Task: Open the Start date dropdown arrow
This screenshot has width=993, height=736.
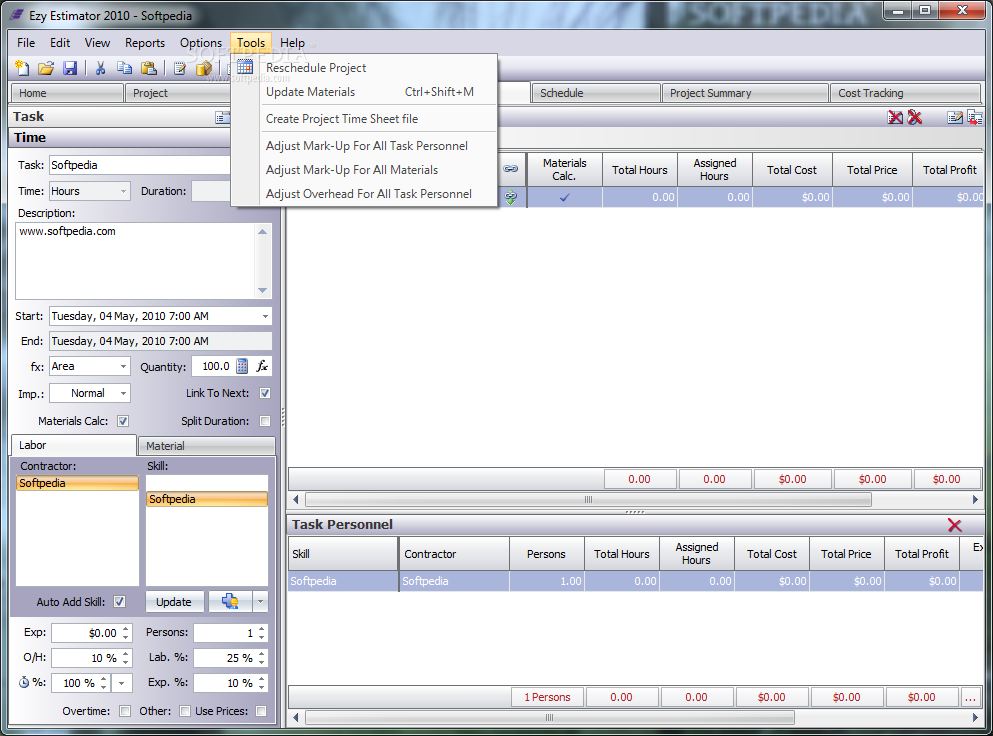Action: (x=265, y=316)
